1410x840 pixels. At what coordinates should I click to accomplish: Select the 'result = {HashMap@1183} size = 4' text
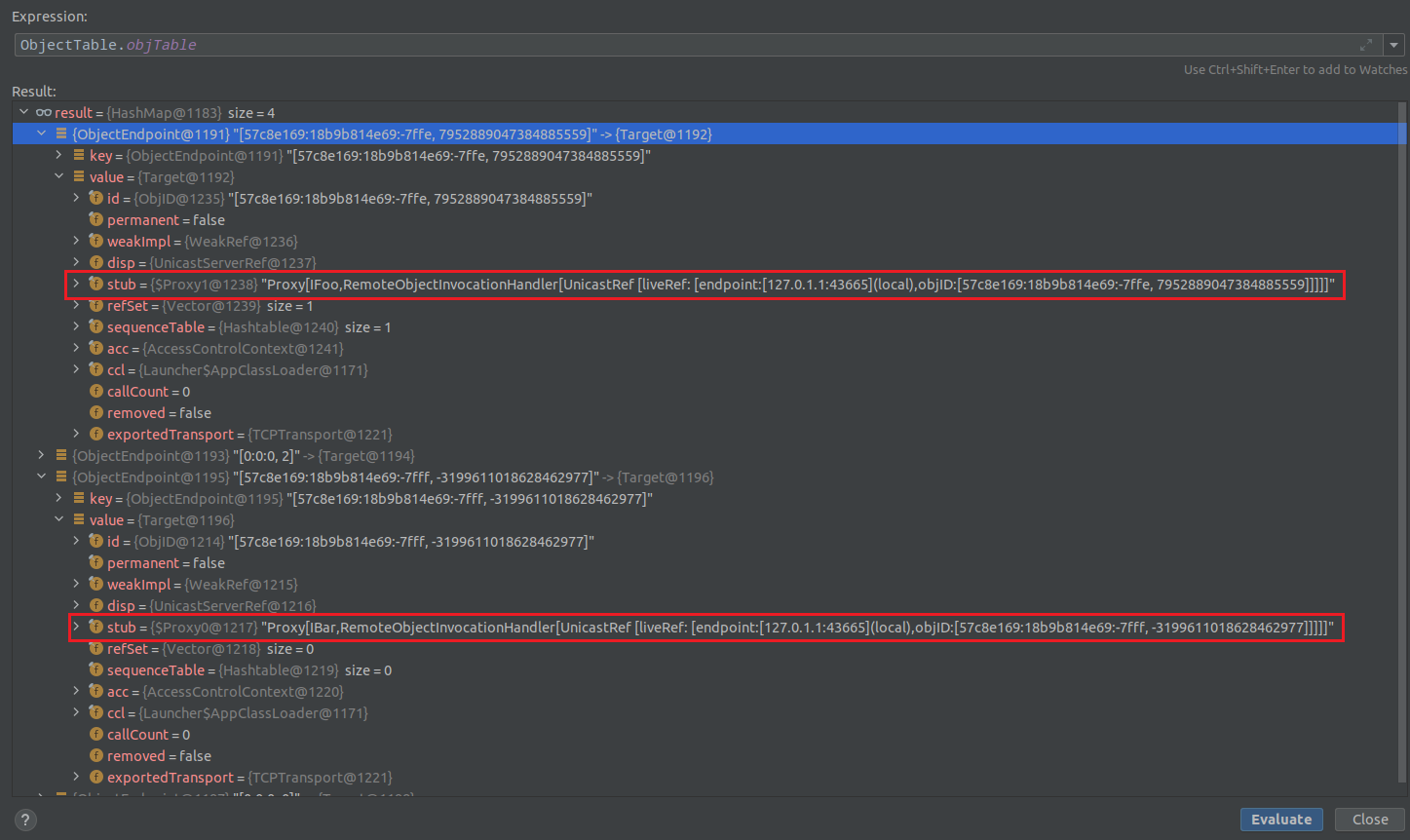[x=165, y=113]
